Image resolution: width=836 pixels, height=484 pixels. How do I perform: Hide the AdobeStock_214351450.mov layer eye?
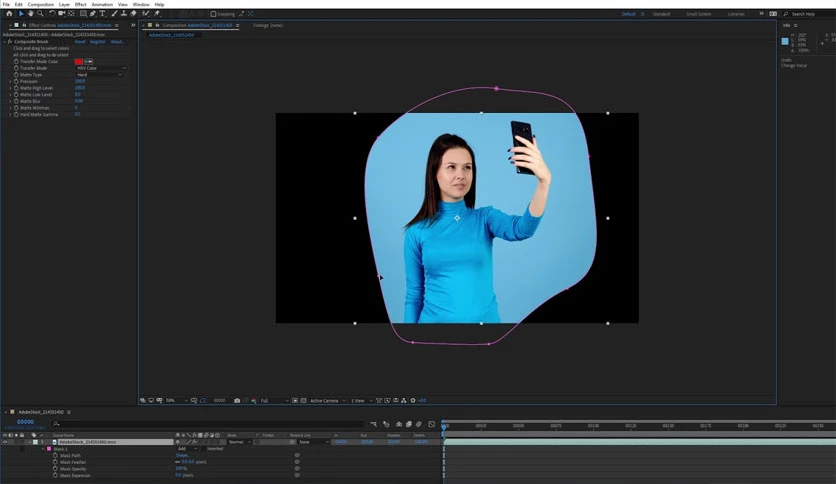[5, 442]
